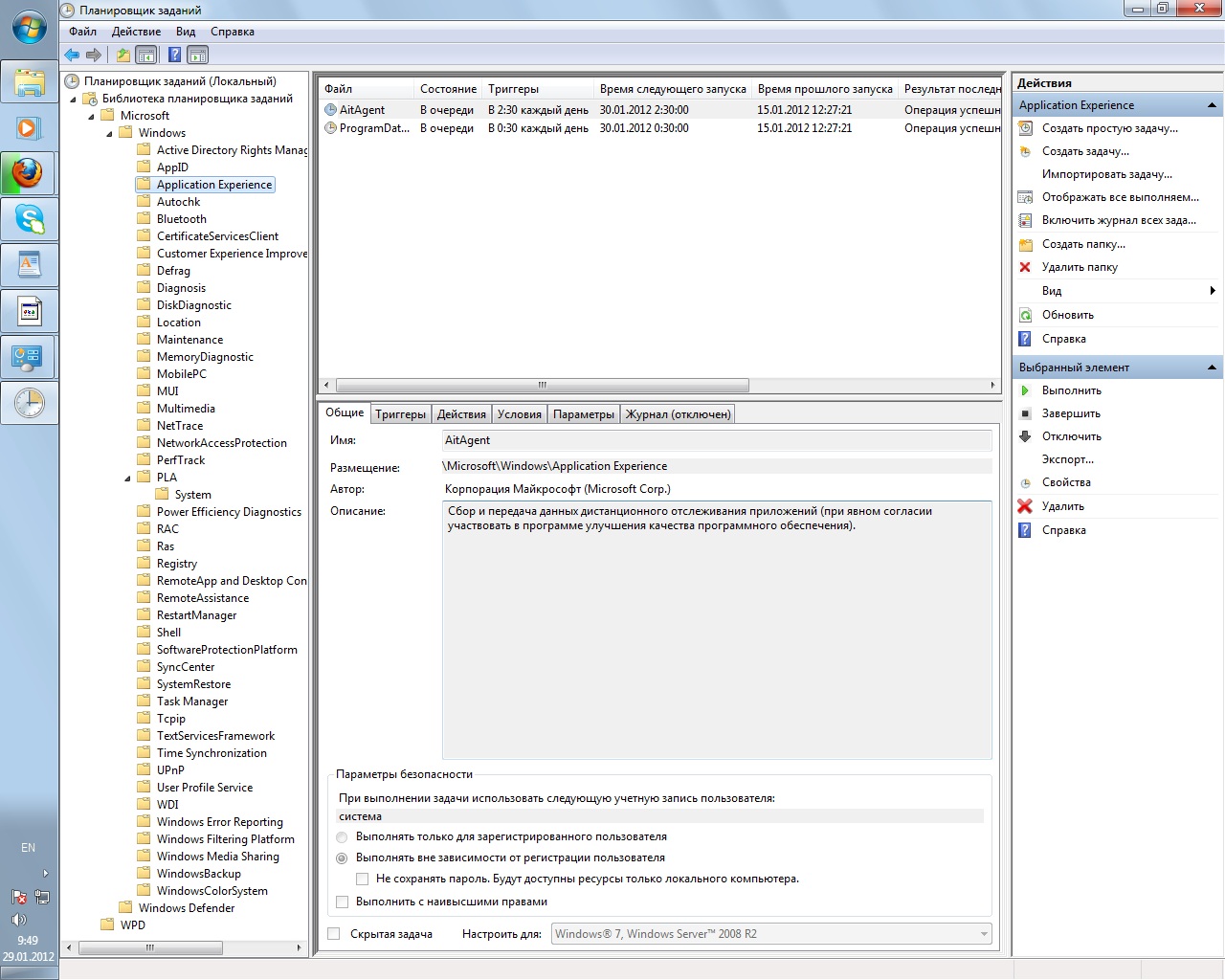This screenshot has height=980, width=1225.
Task: Open Skype from the taskbar
Action: (29, 220)
